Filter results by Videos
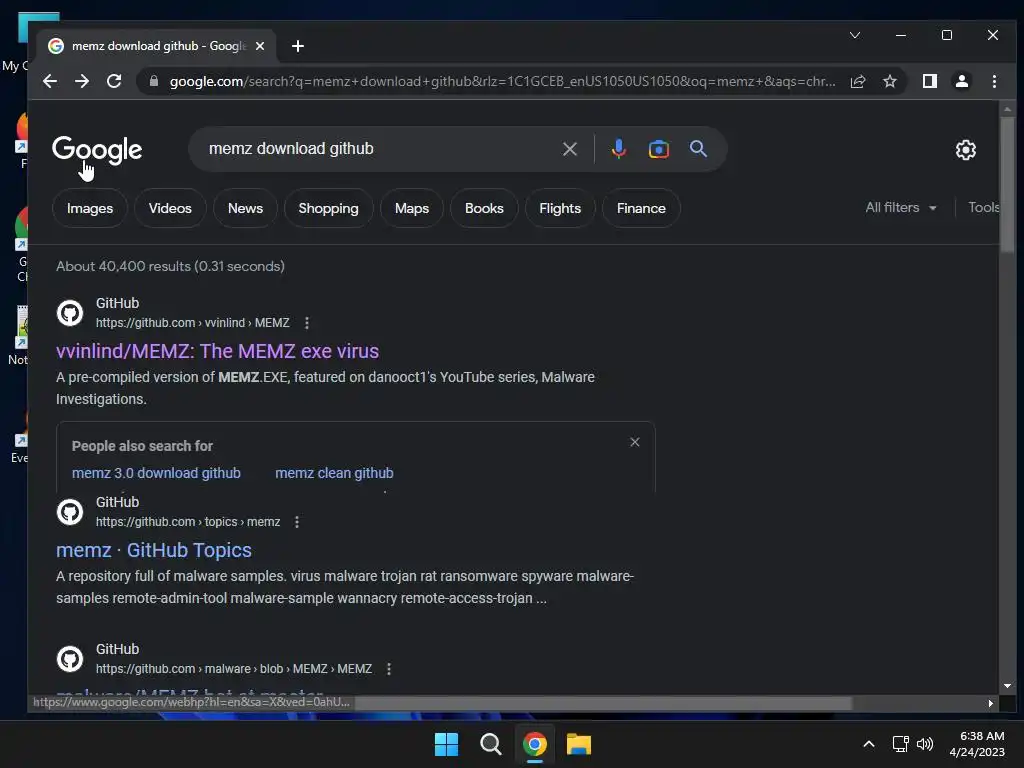 click(x=170, y=208)
